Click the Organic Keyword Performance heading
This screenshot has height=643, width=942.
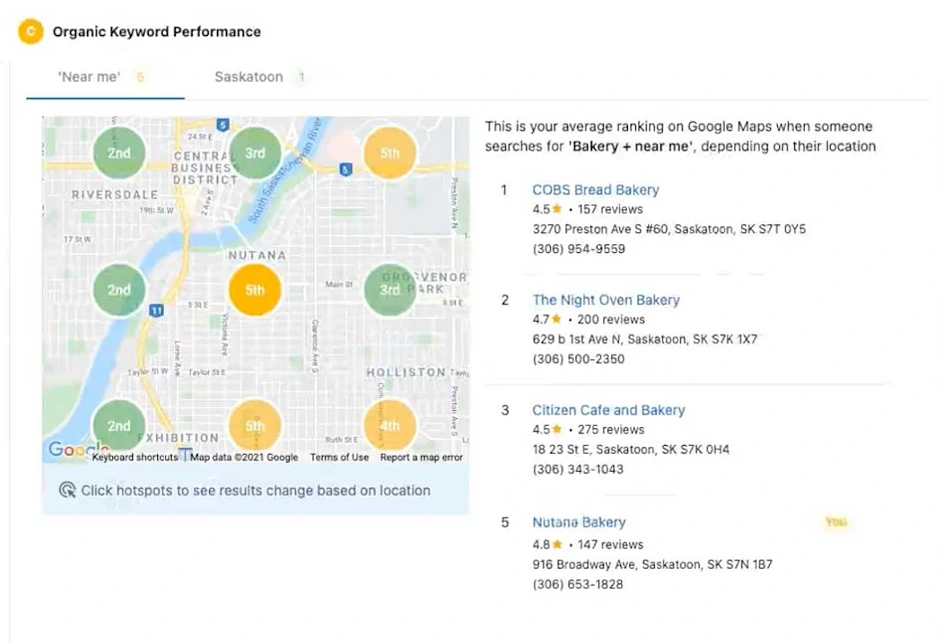(x=157, y=32)
